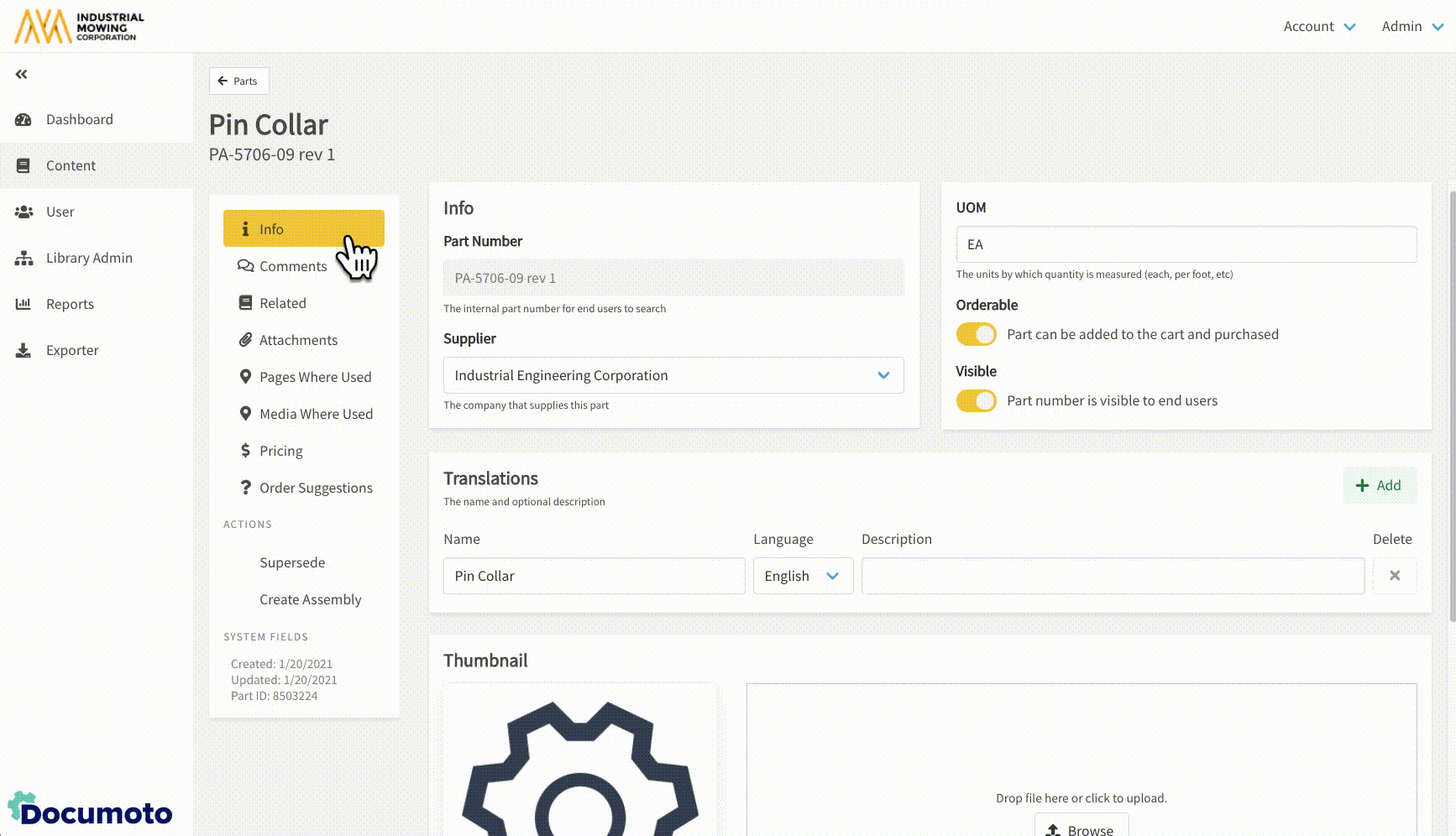This screenshot has height=836, width=1456.
Task: Collapse the sidebar with double-chevron icon
Action: point(22,75)
